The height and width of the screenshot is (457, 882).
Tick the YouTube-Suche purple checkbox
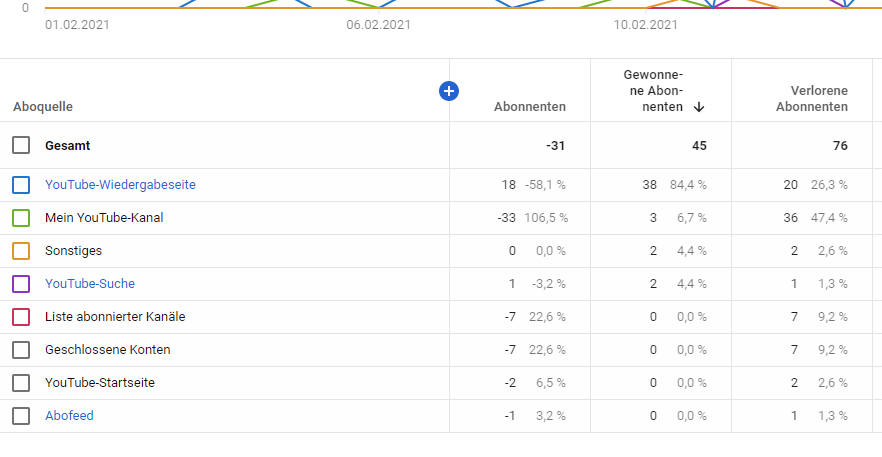coord(21,284)
